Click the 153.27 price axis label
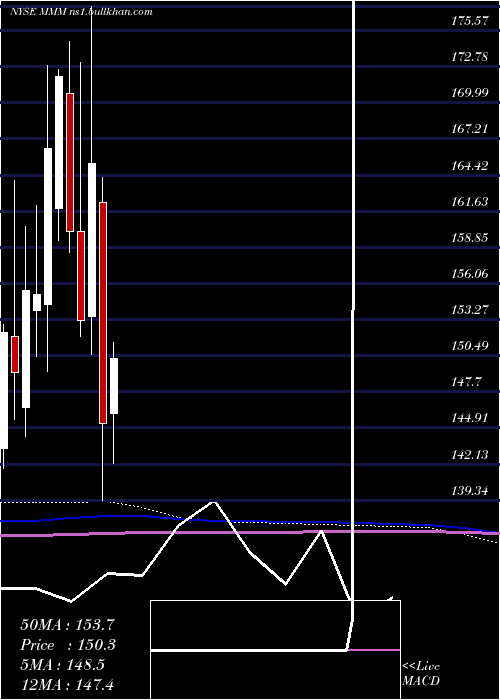The height and width of the screenshot is (700, 500). pos(469,309)
